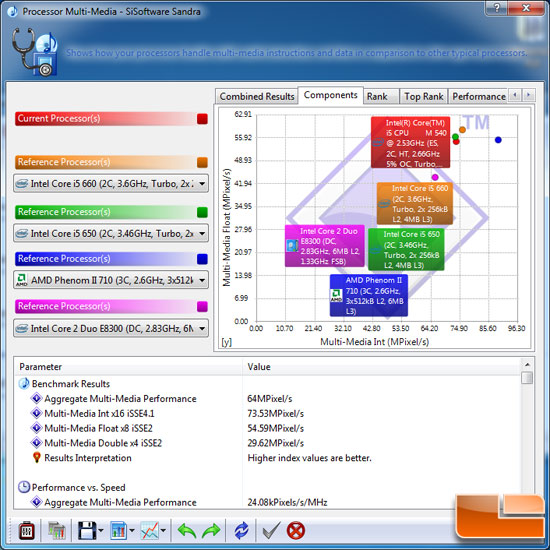Viewport: 550px width, 550px height.
Task: Toggle the red Current Processor color box
Action: [x=202, y=119]
